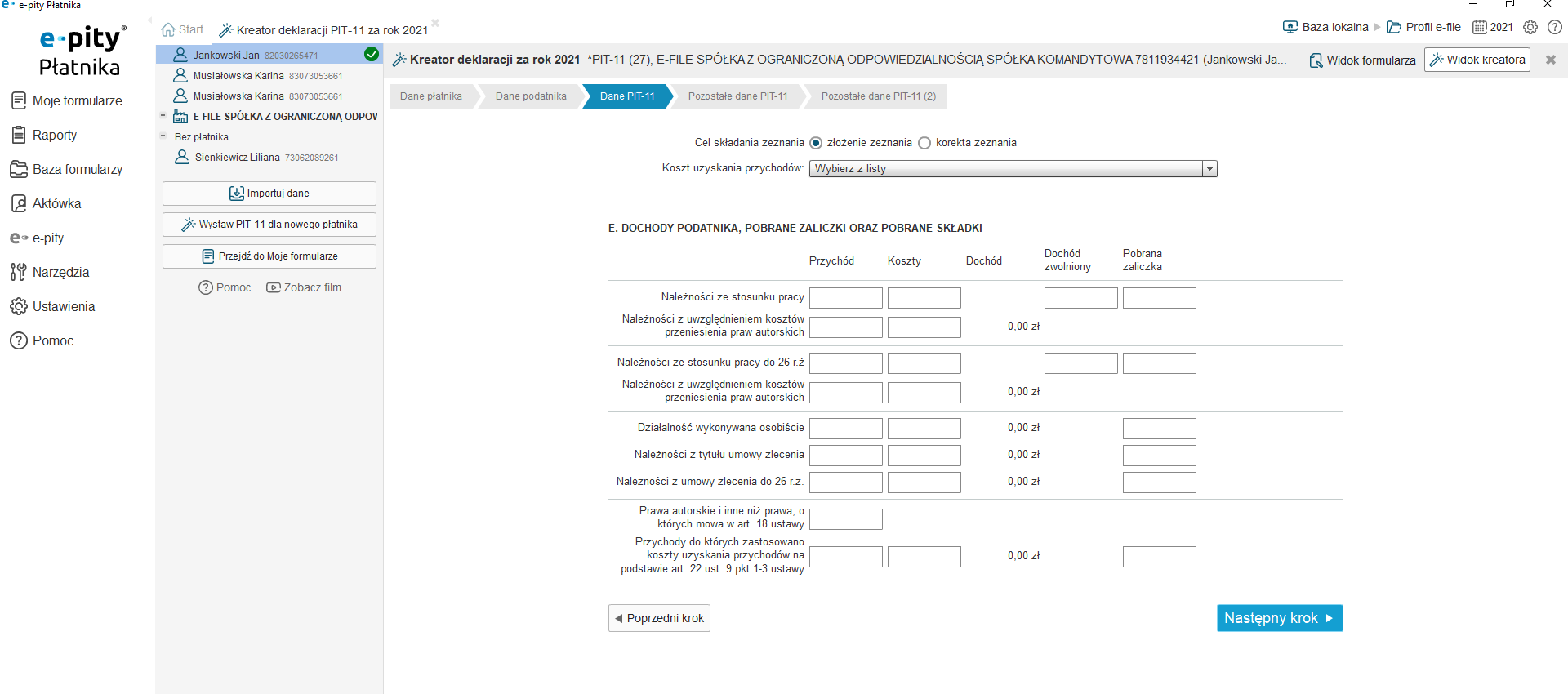Click the settings gear icon at top right

point(1530,27)
